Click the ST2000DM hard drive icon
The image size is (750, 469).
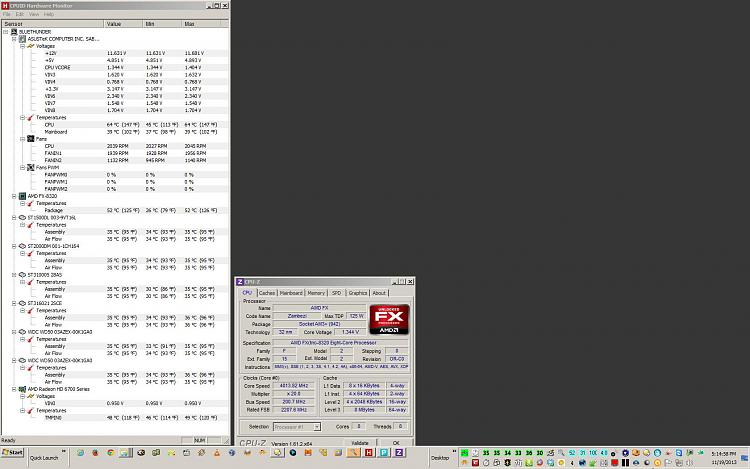coord(22,246)
